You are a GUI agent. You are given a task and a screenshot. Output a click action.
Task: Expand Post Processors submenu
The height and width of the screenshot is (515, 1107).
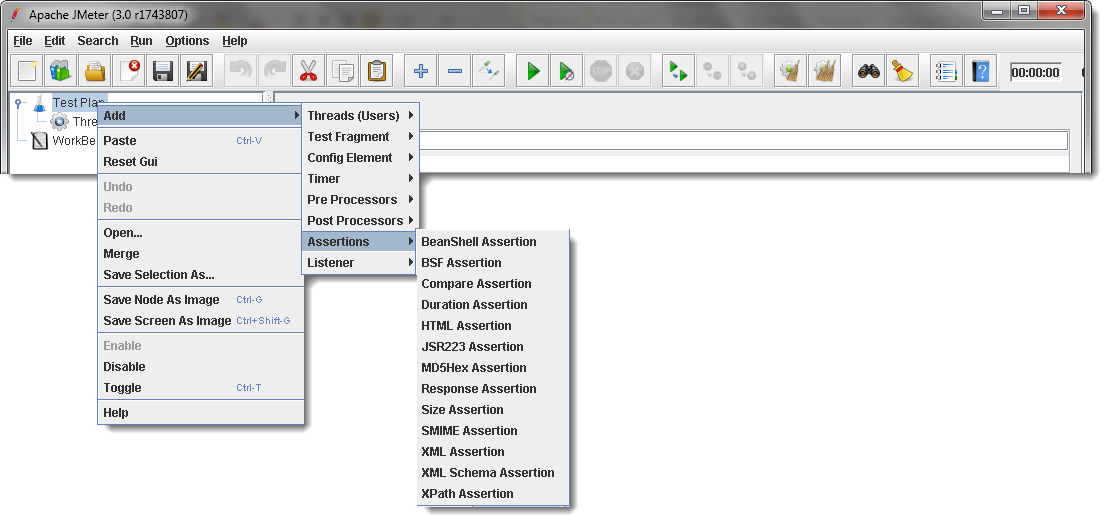point(361,220)
